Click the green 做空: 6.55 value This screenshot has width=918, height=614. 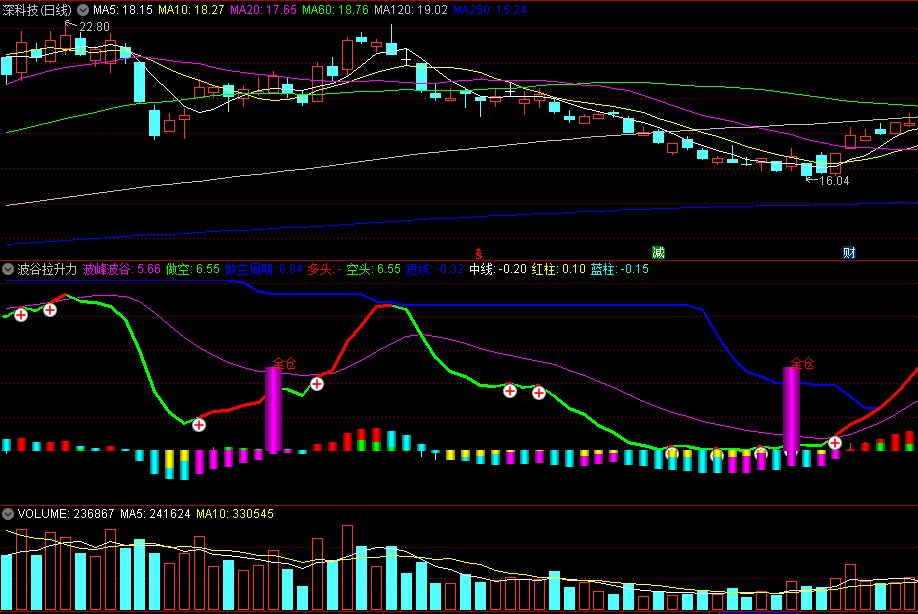tap(193, 269)
